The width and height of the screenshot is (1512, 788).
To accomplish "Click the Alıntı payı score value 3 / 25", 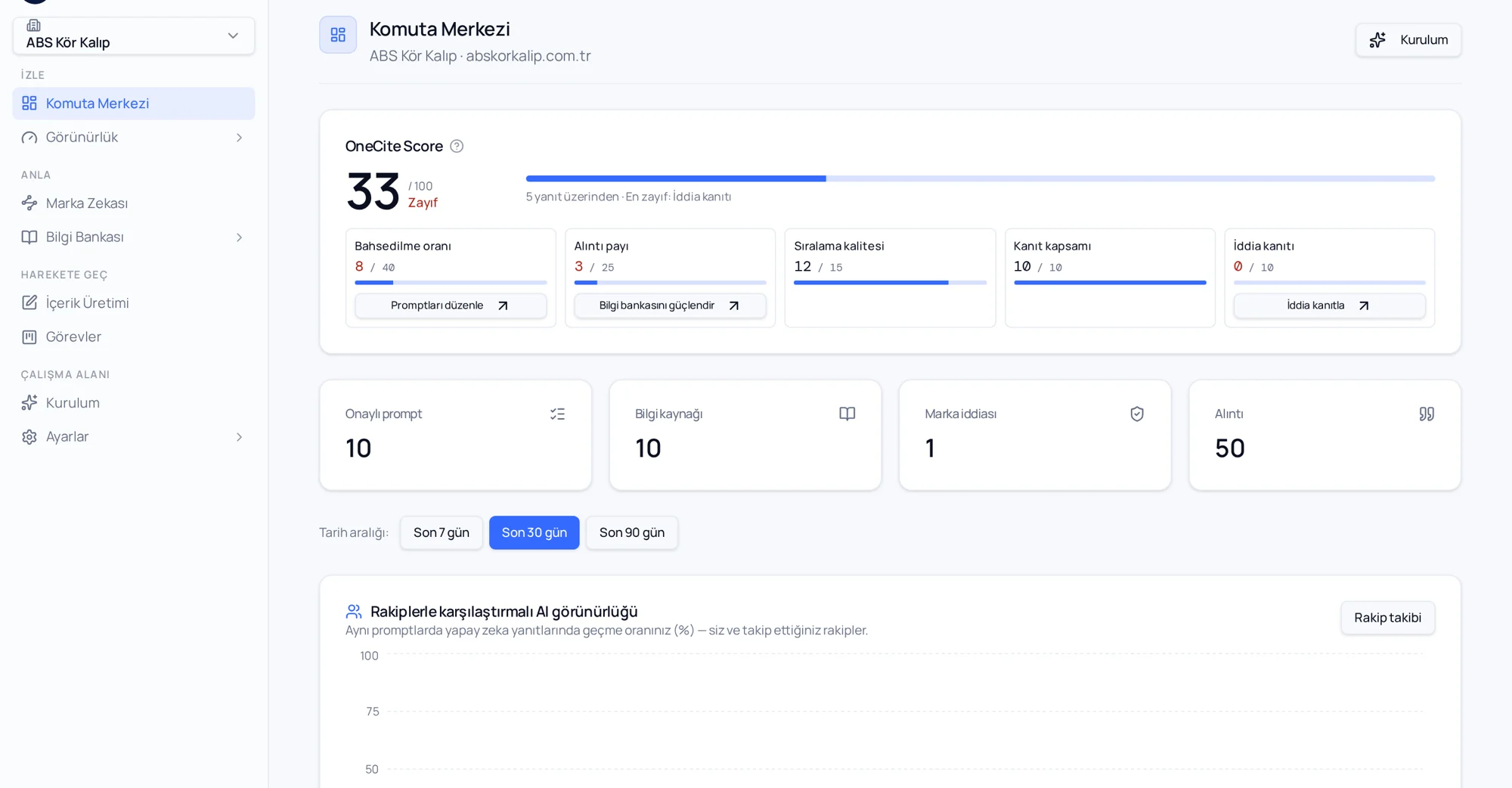I will 594,267.
